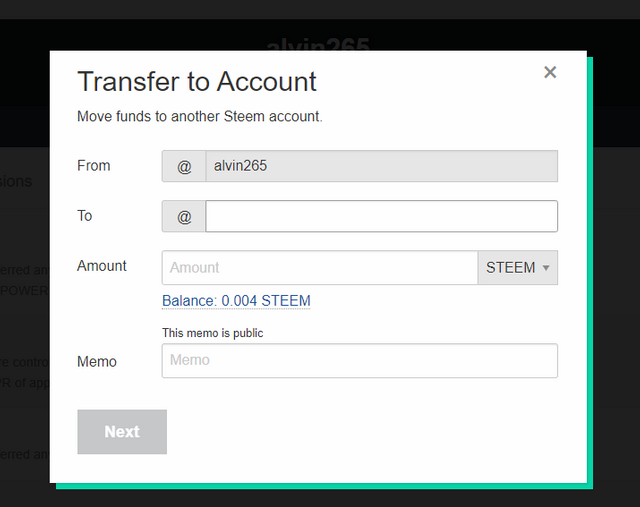Click 'Move funds to another Steem account.' text
Viewport: 640px width, 507px height.
click(x=200, y=116)
